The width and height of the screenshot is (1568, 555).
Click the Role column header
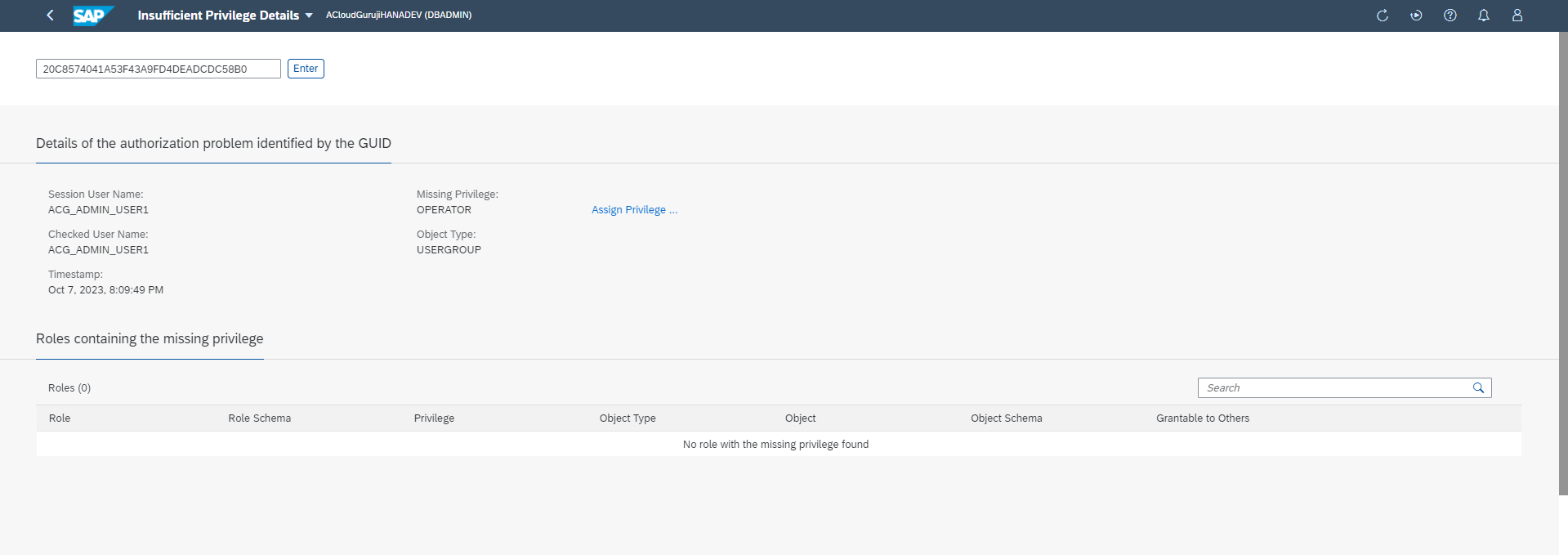[x=60, y=418]
